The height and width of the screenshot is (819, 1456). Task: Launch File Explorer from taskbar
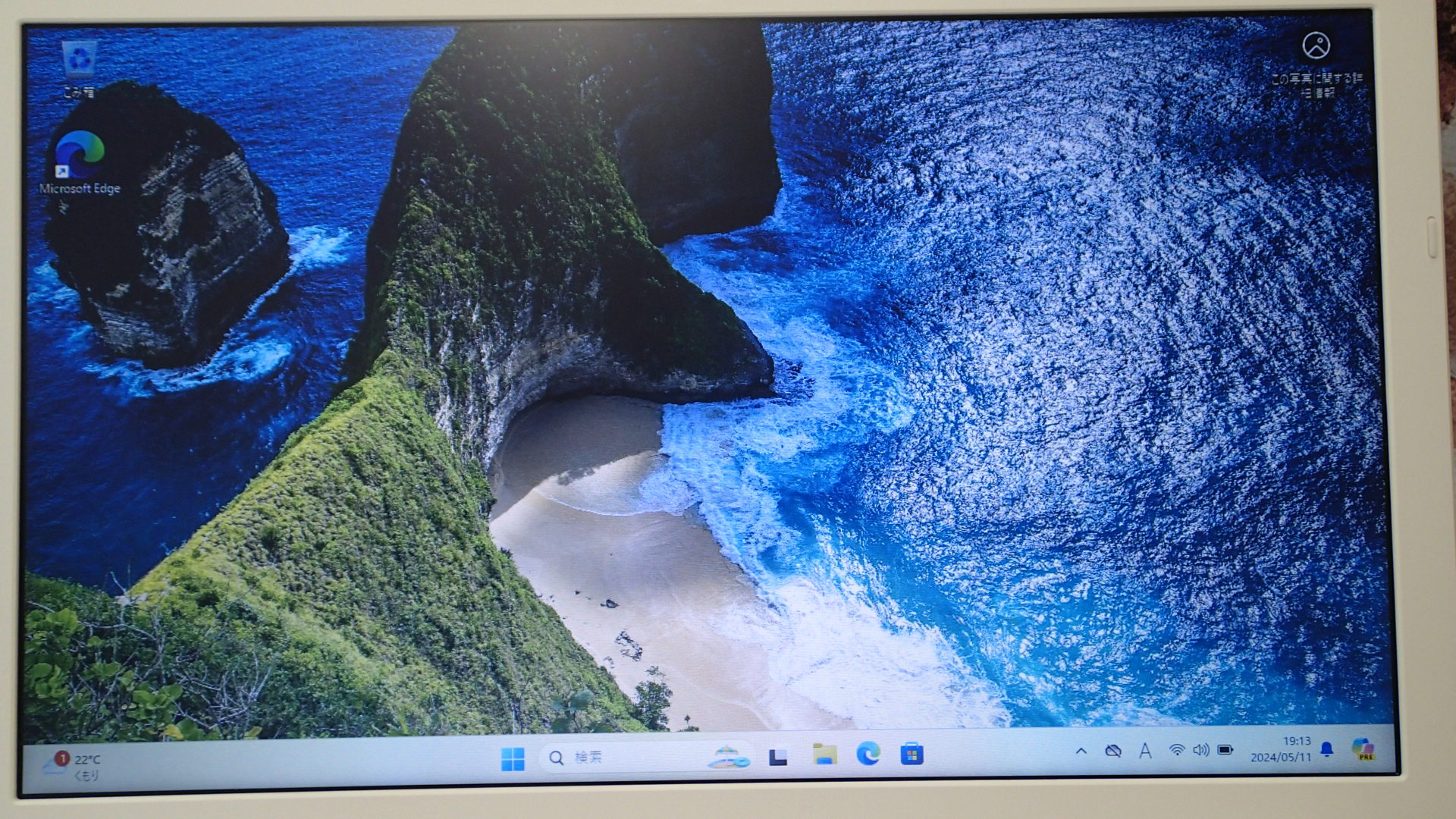(824, 755)
